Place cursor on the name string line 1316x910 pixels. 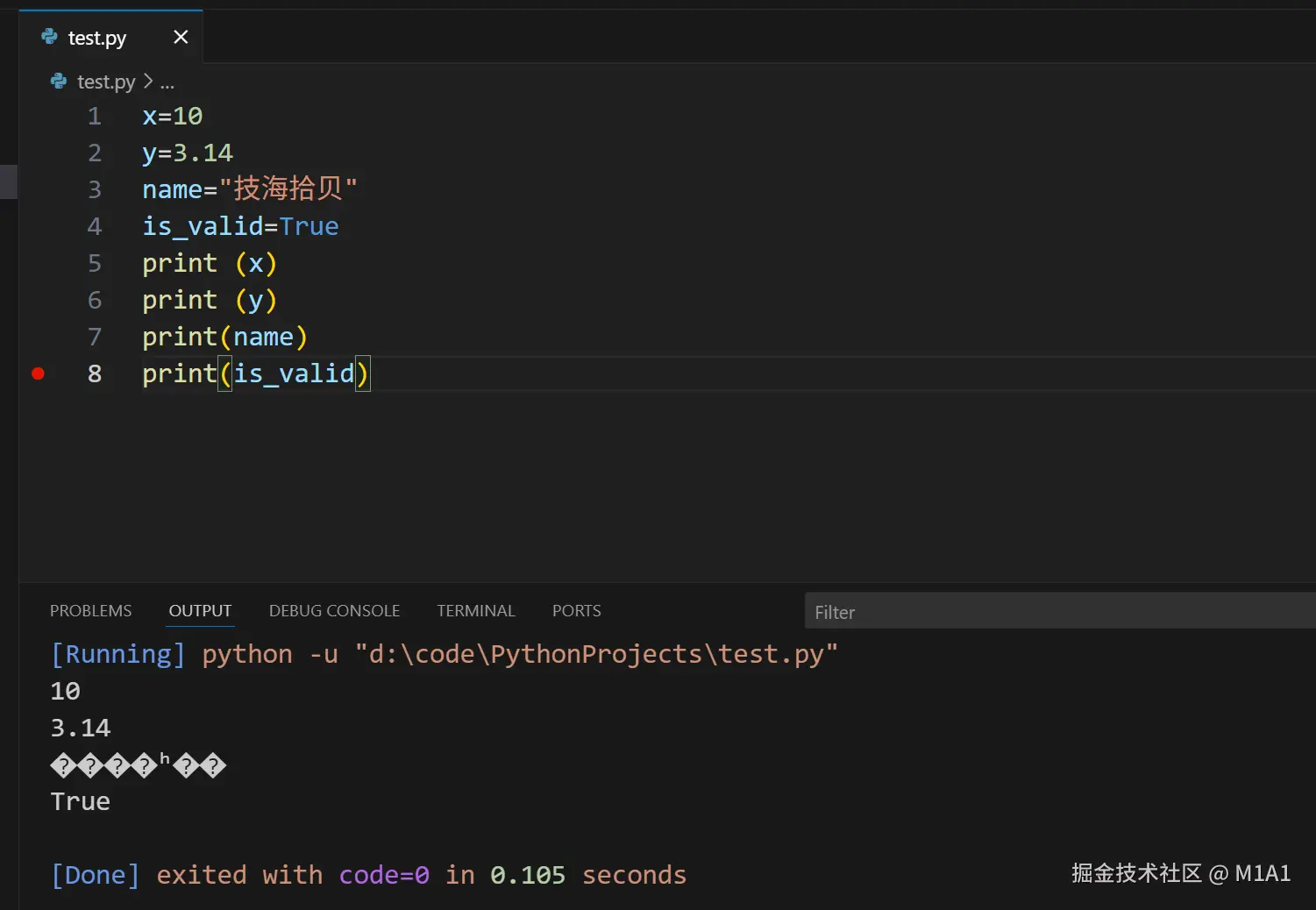pyautogui.click(x=250, y=189)
